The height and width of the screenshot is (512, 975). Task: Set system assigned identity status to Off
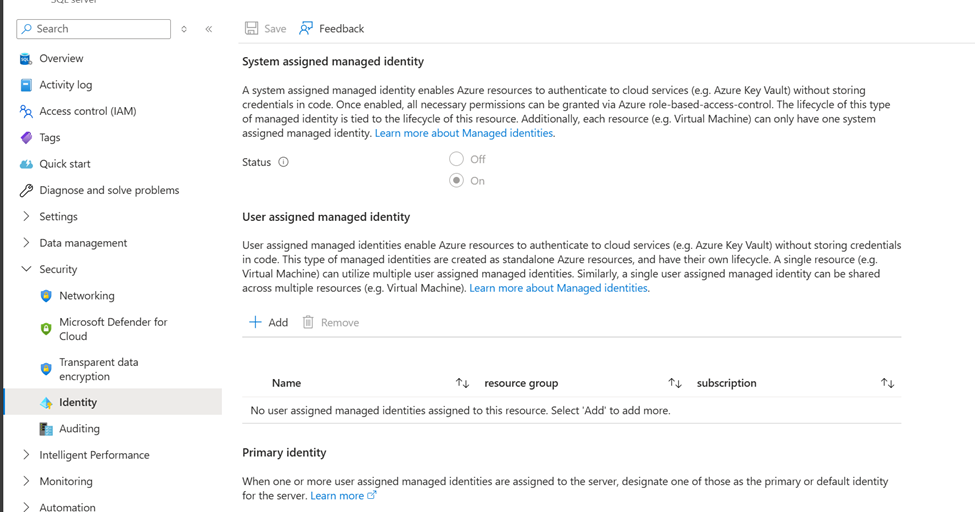pyautogui.click(x=456, y=159)
